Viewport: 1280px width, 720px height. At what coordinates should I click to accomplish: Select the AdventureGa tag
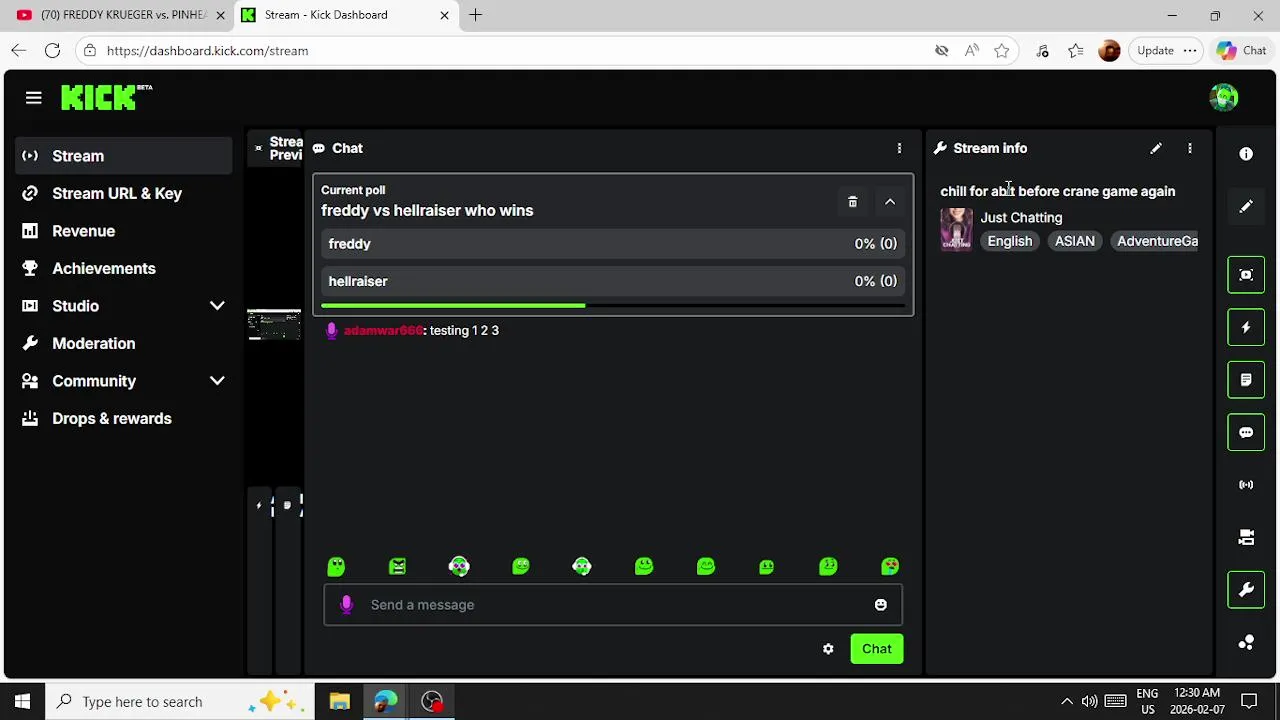(x=1155, y=241)
